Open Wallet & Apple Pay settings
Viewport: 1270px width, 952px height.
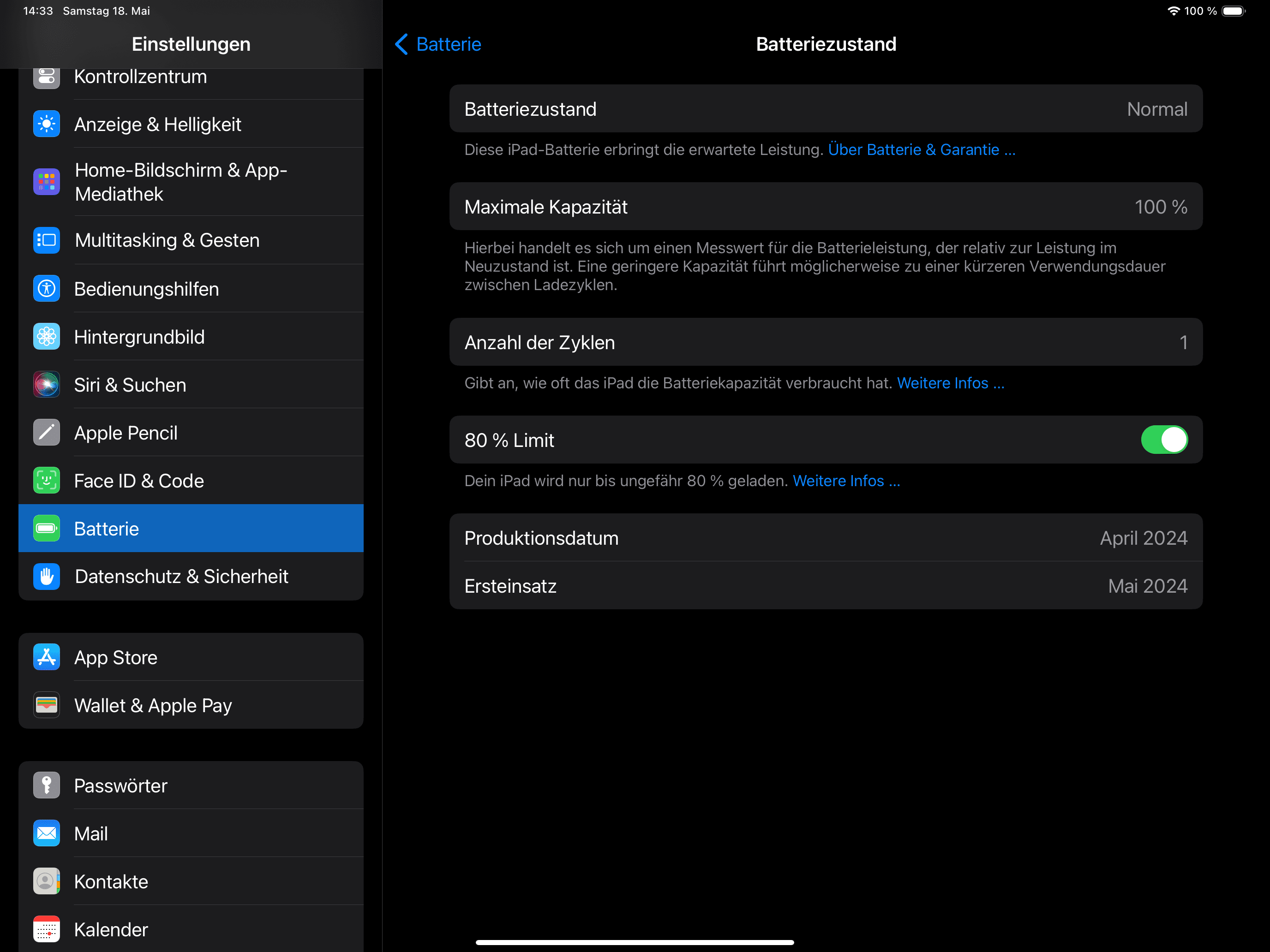(191, 705)
